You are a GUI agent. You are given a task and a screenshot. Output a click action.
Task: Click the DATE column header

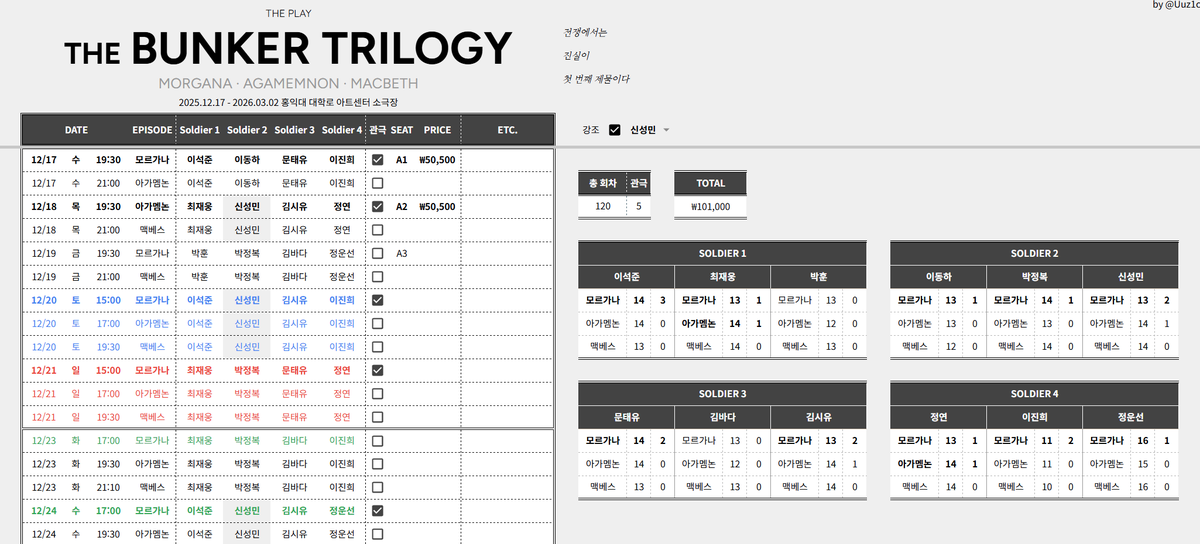[77, 130]
